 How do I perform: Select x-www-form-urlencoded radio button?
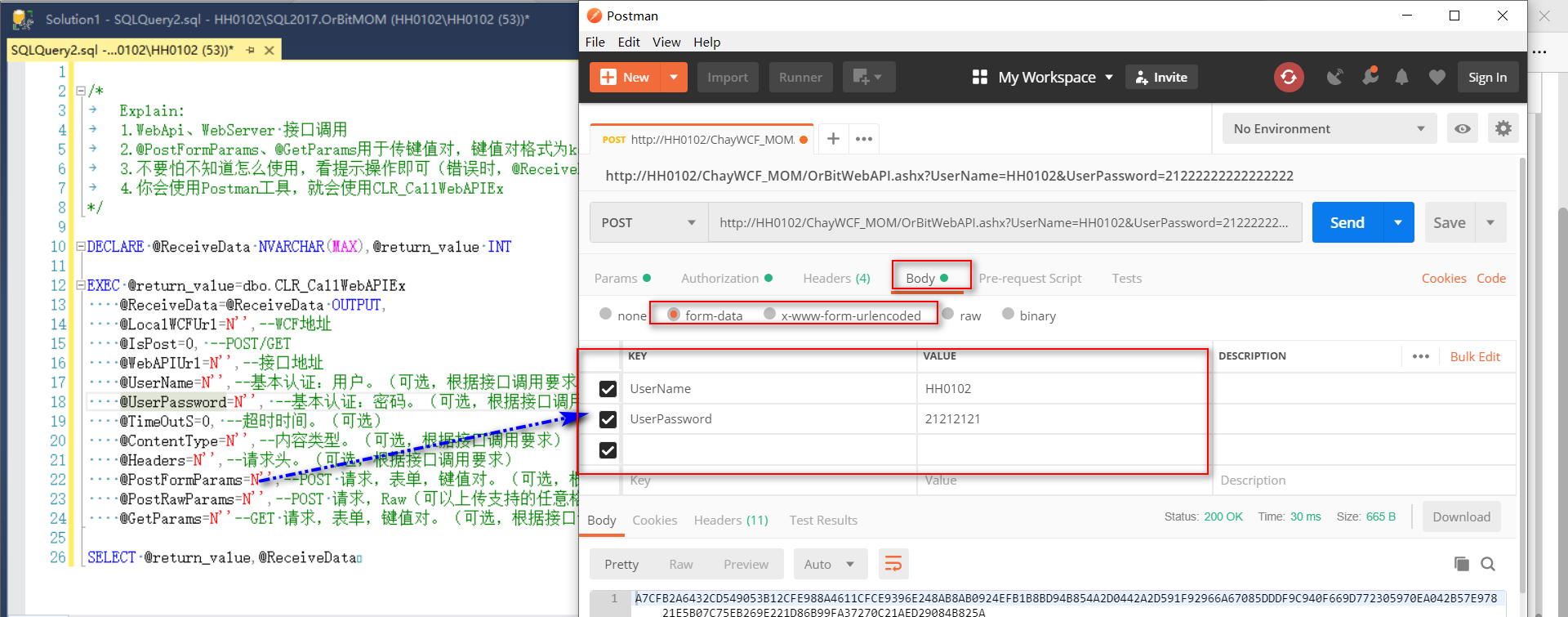769,314
